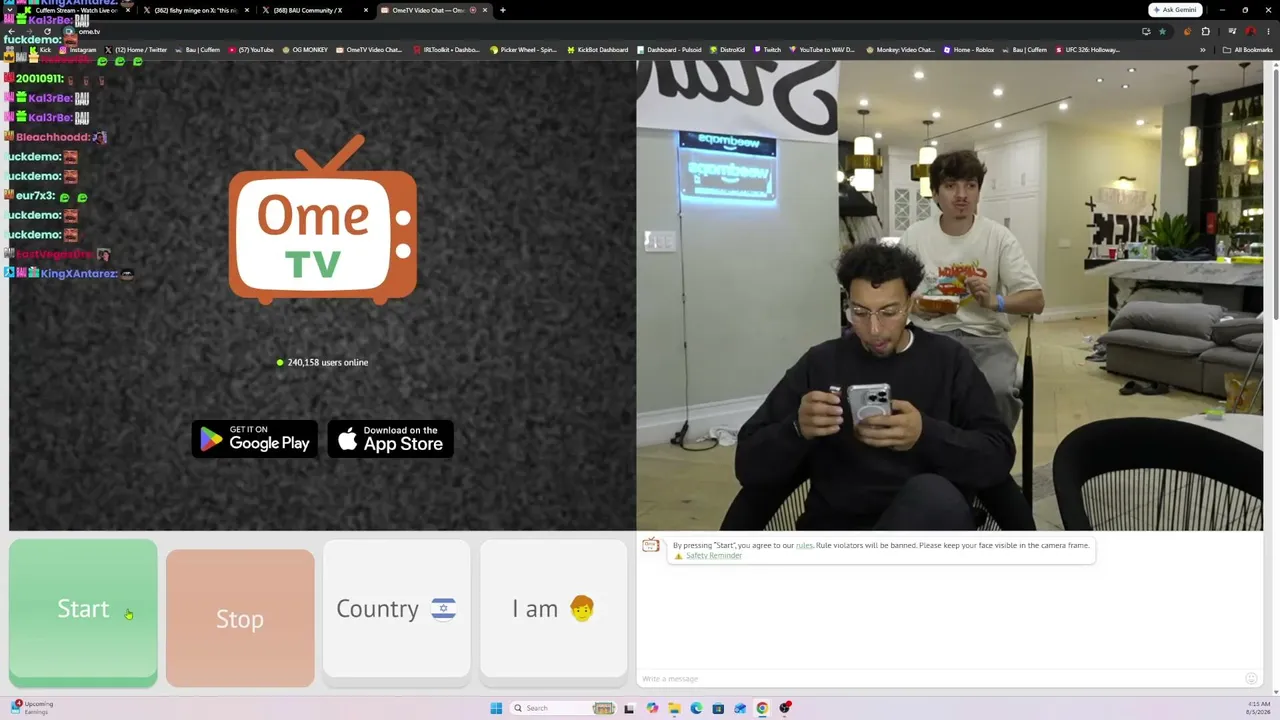The width and height of the screenshot is (1280, 720).
Task: Open the Instagram bookmark
Action: pyautogui.click(x=78, y=50)
